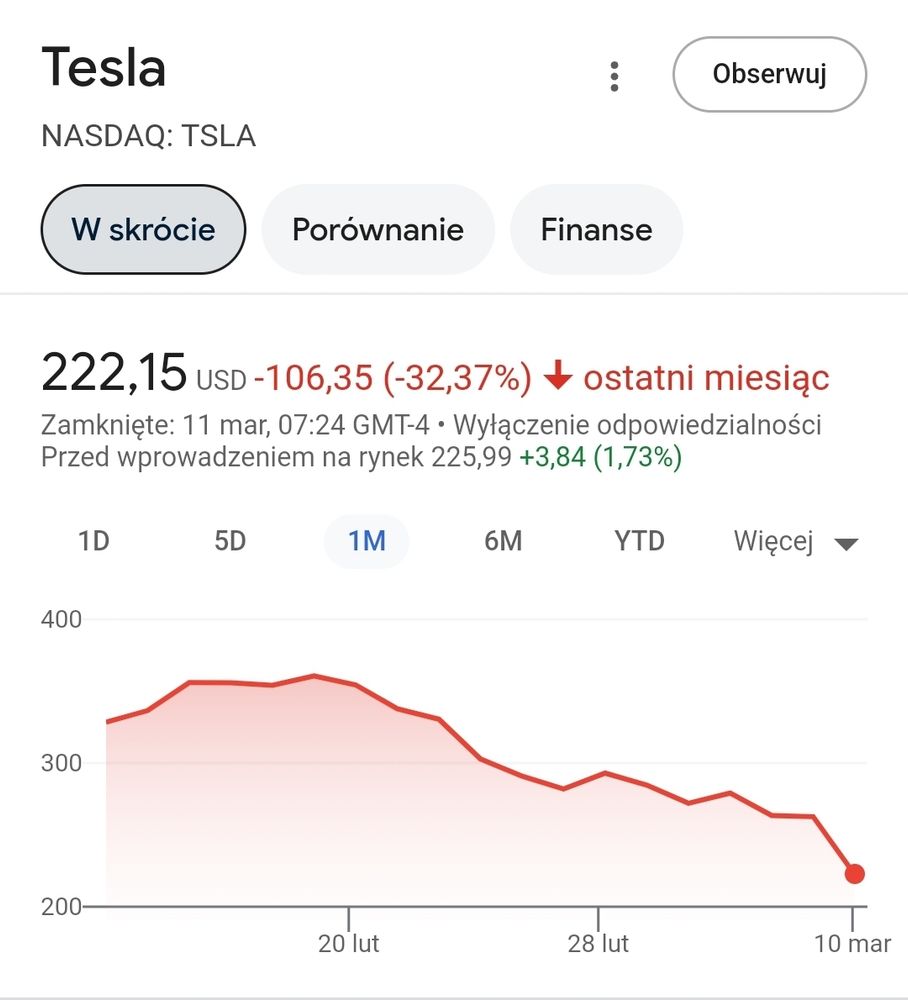Click the 222,15 price value

114,374
